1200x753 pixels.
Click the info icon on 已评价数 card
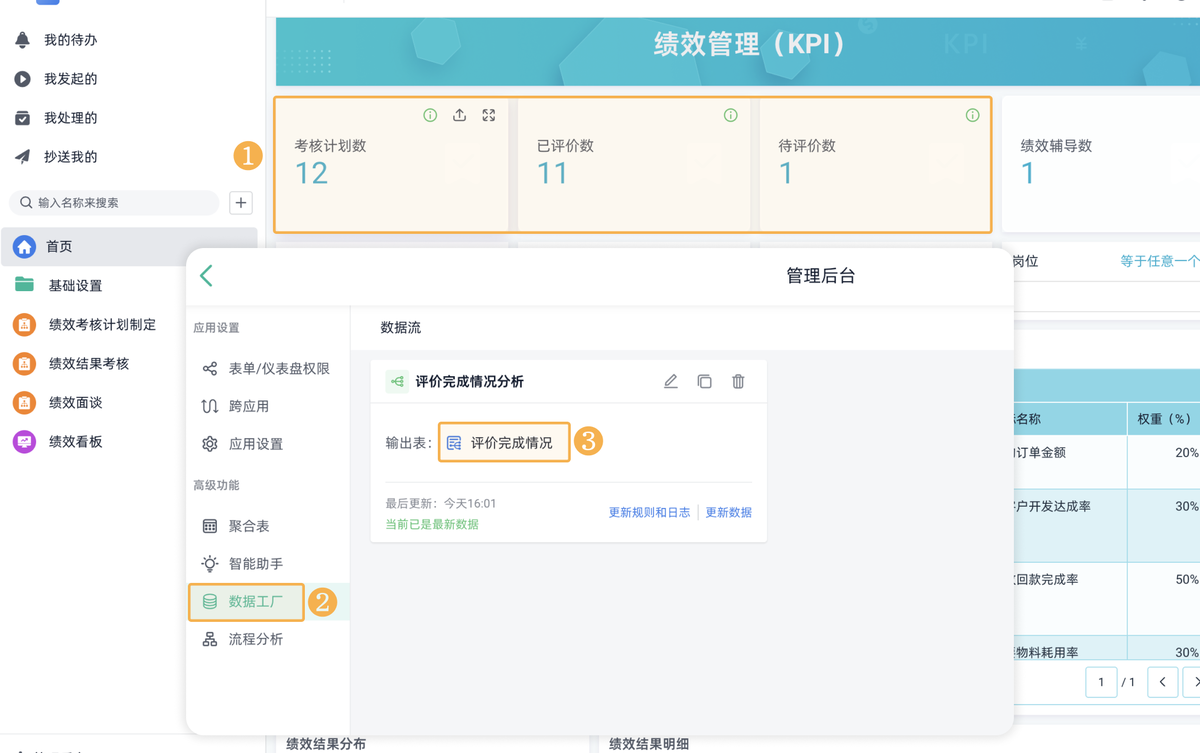pyautogui.click(x=731, y=115)
